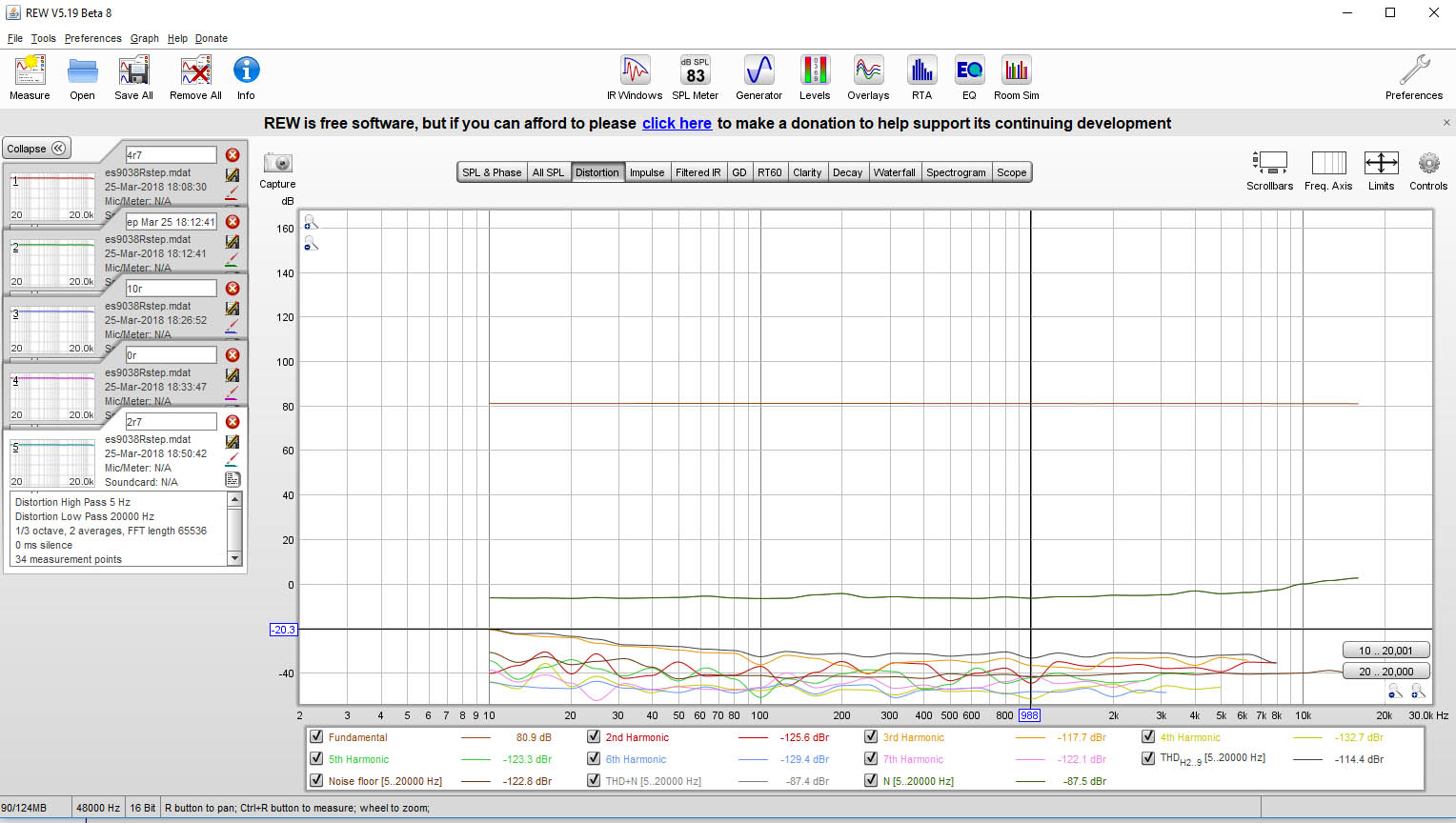Open the IR Windows tool
Viewport: 1456px width, 823px height.
635,70
